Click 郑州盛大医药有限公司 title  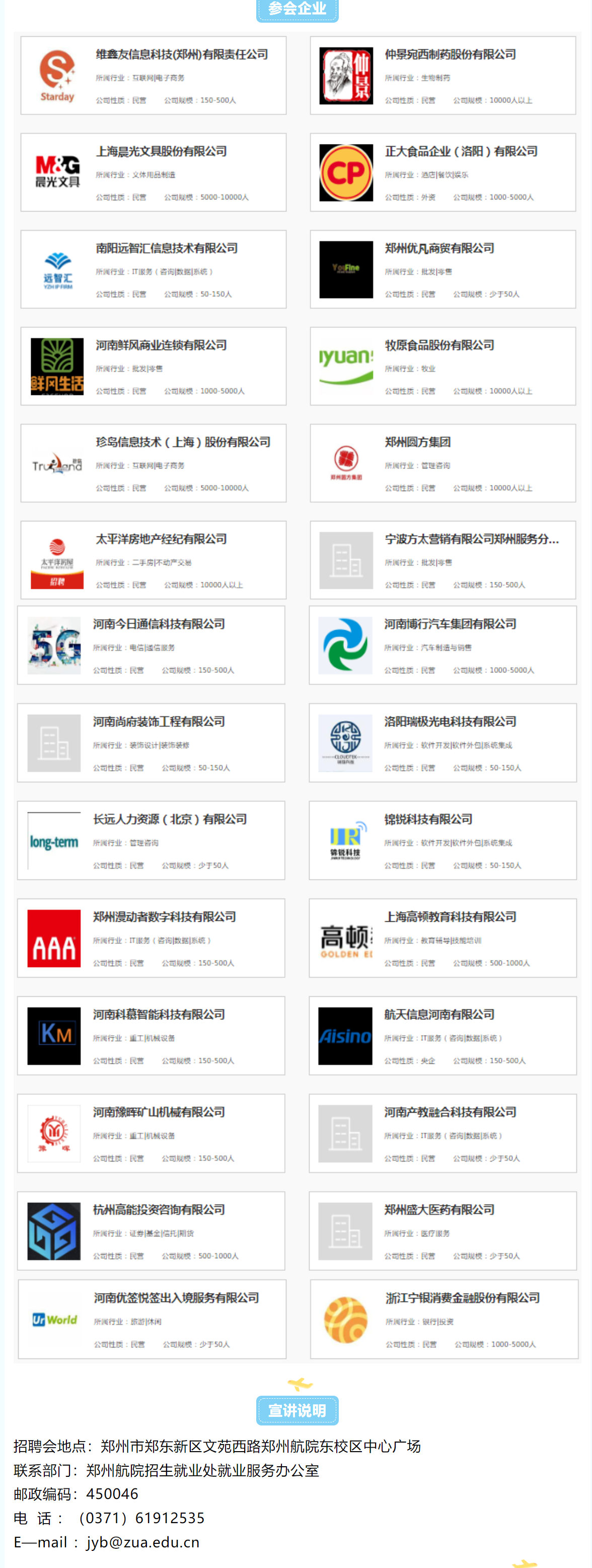click(439, 1209)
